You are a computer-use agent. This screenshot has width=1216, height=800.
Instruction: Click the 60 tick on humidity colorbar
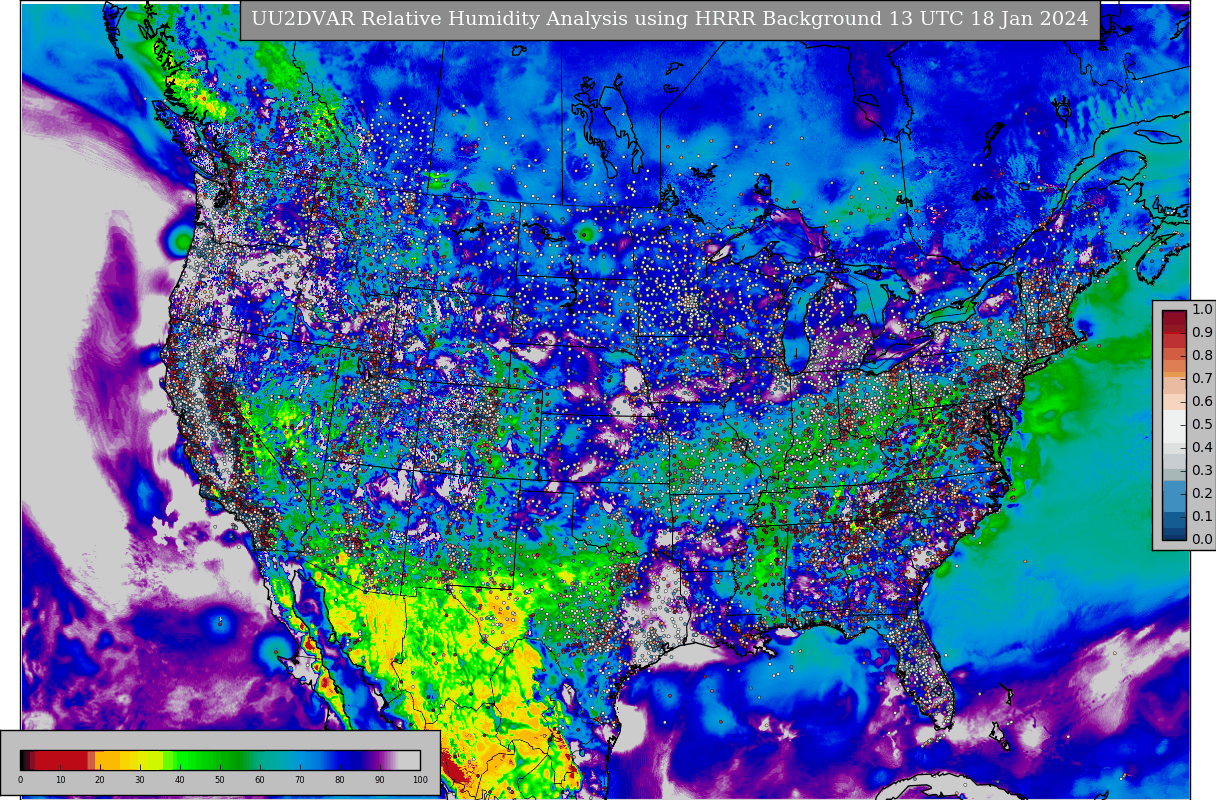(x=260, y=780)
